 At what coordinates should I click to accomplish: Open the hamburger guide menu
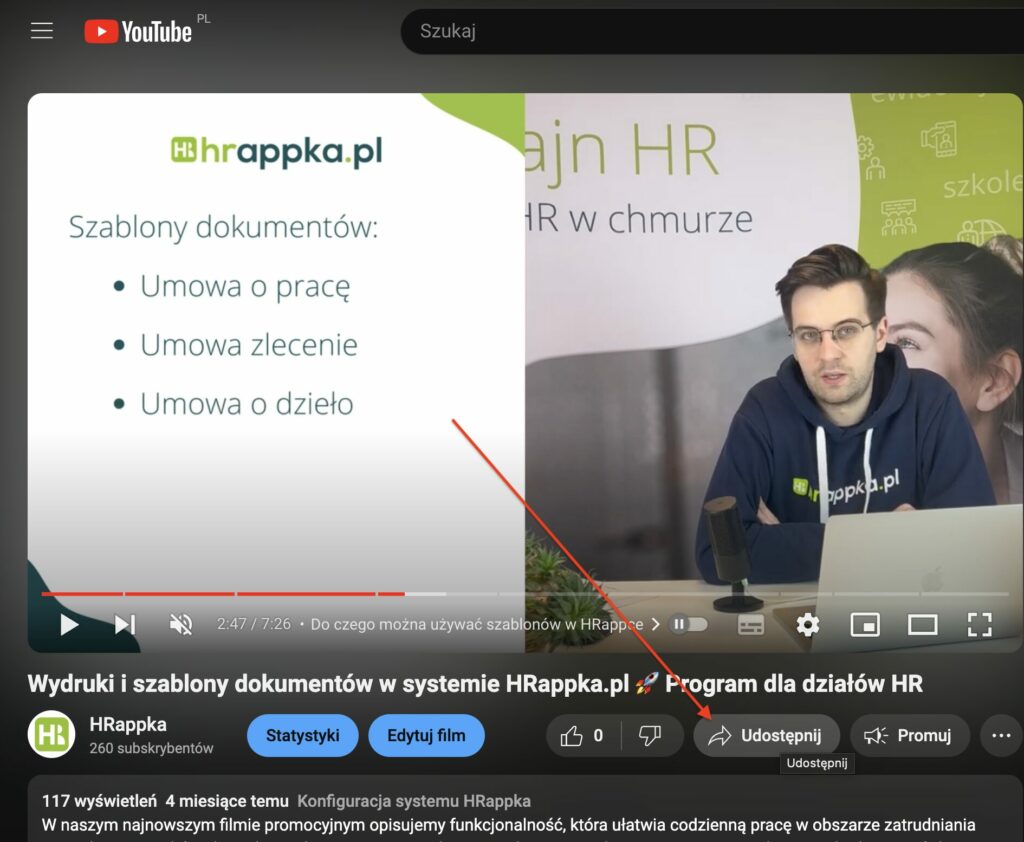pos(41,31)
